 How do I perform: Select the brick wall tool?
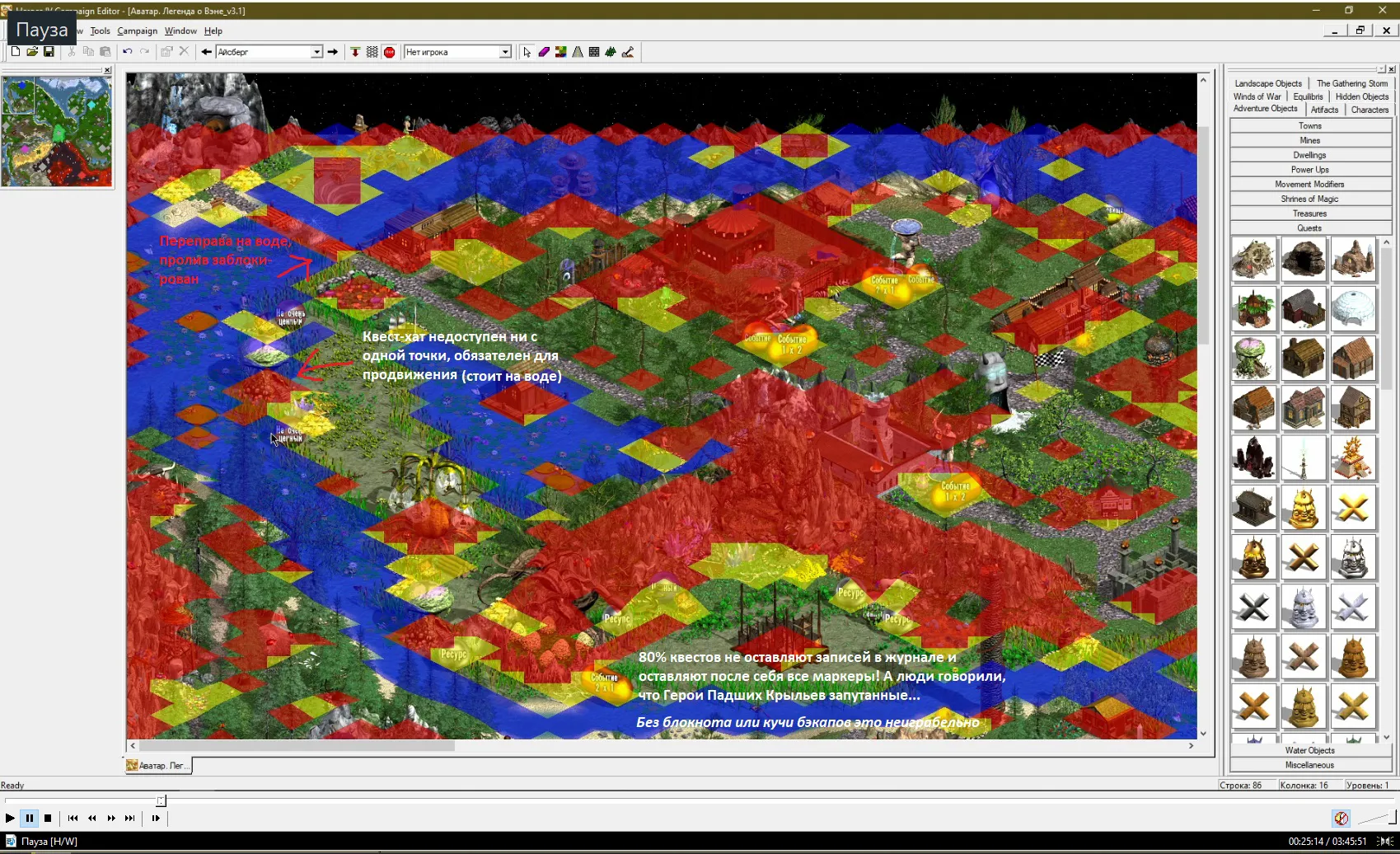tap(594, 52)
